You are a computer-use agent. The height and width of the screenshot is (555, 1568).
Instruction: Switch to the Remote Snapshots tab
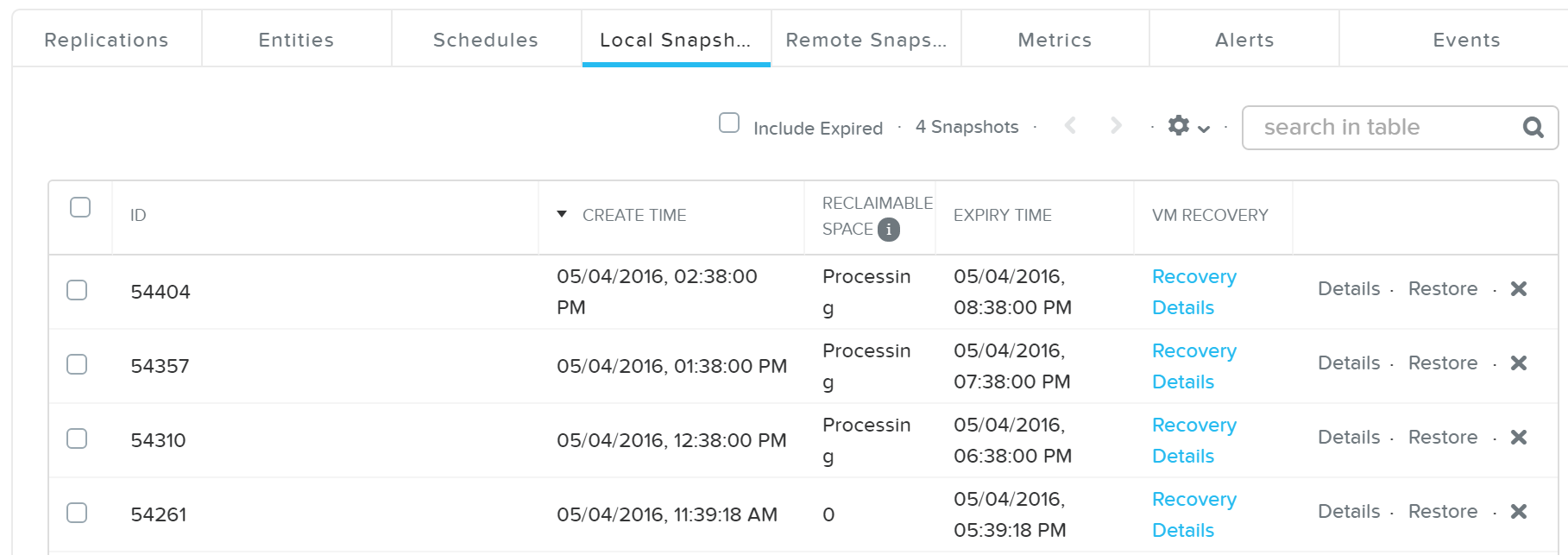click(x=866, y=39)
